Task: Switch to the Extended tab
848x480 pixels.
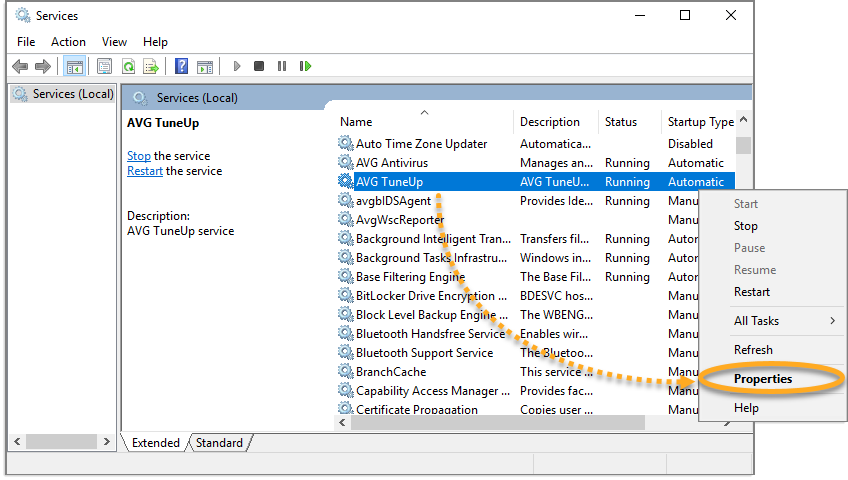Action: [155, 443]
